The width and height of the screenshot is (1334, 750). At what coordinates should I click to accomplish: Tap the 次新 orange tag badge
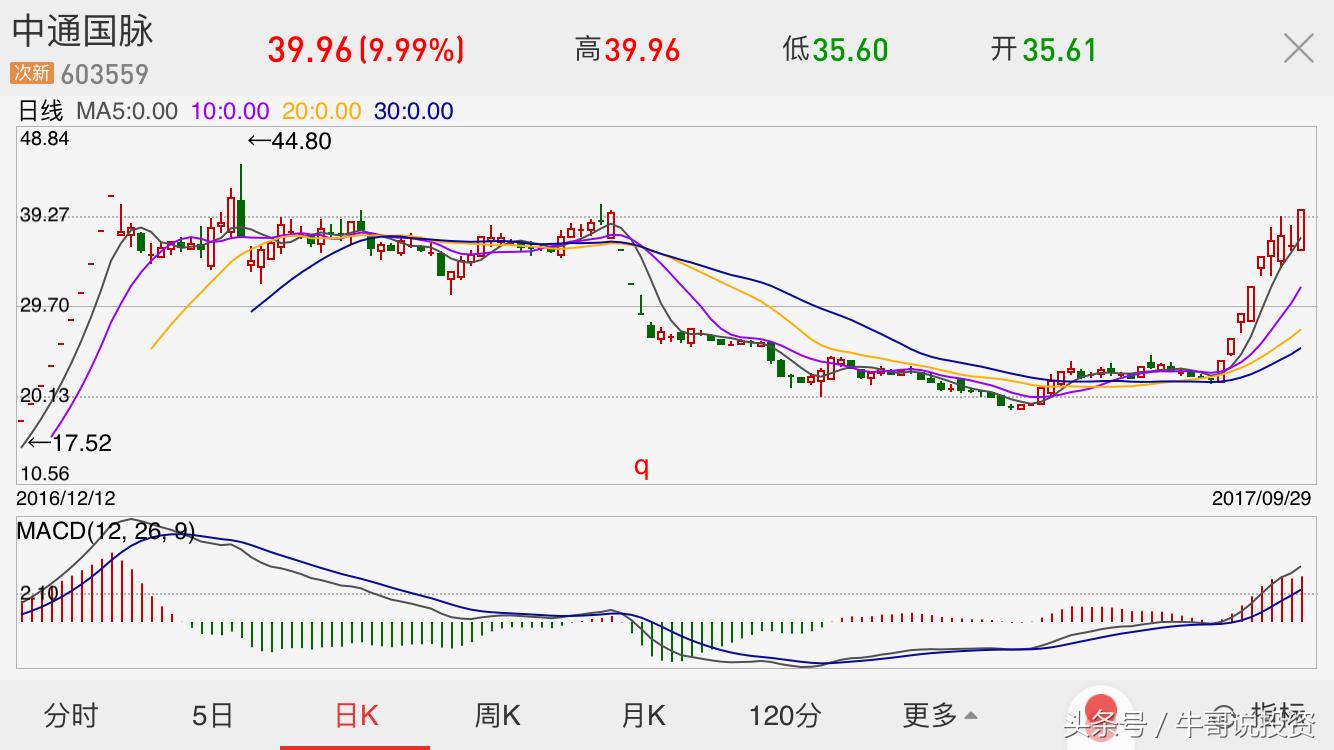click(x=32, y=73)
